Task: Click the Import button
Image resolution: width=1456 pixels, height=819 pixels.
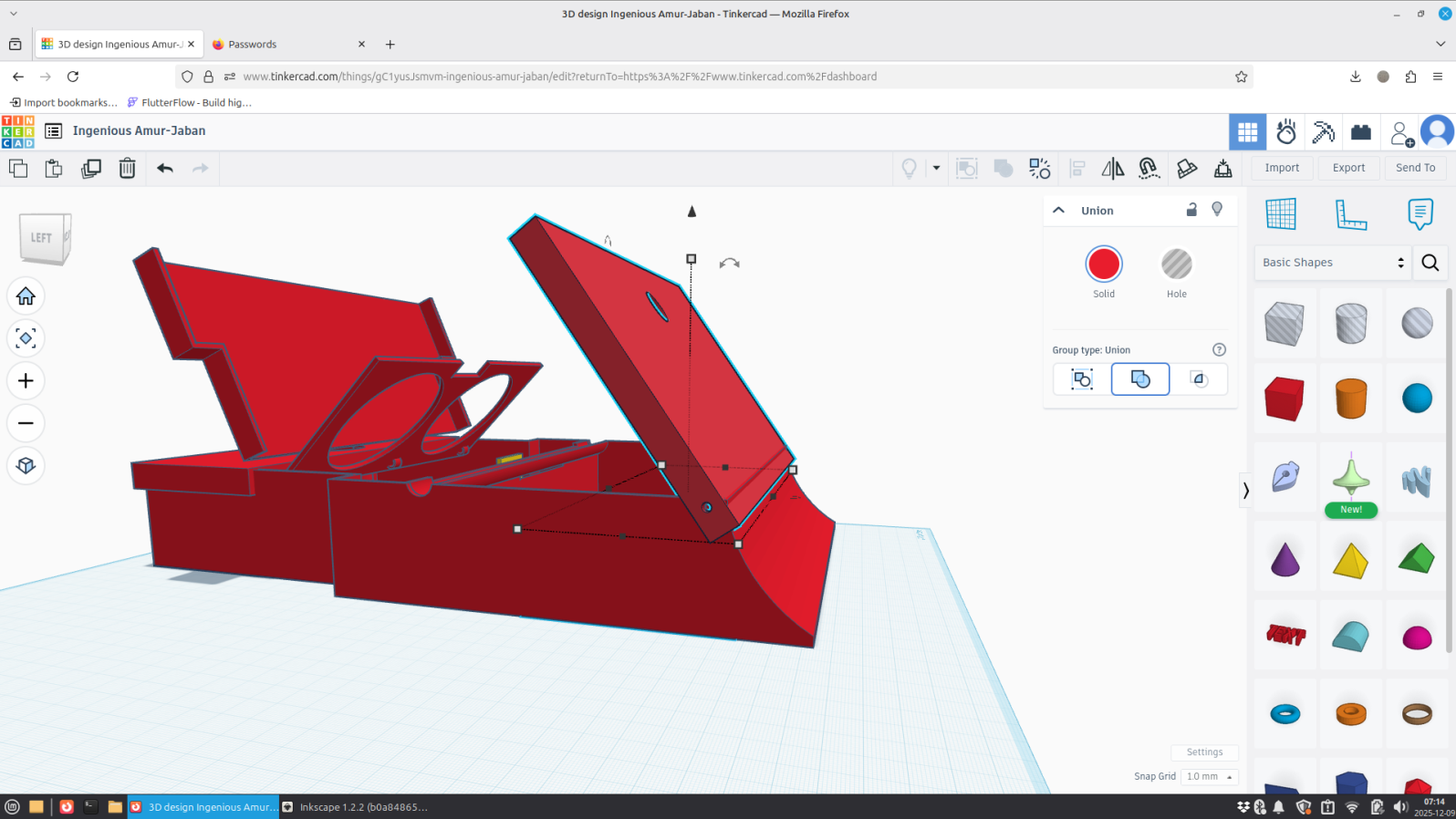Action: pos(1281,168)
